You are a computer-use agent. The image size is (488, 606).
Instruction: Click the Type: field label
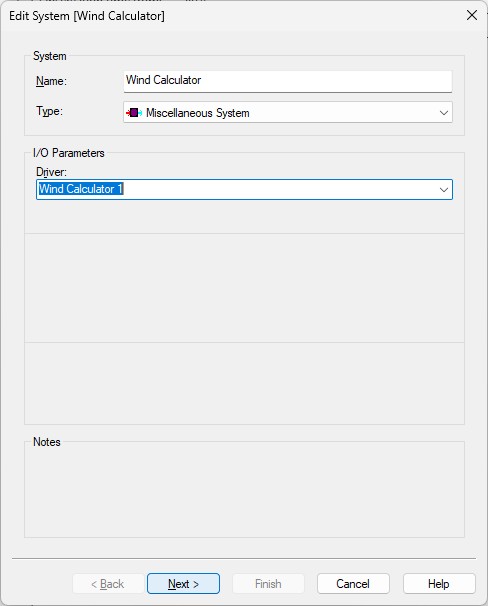coord(49,111)
